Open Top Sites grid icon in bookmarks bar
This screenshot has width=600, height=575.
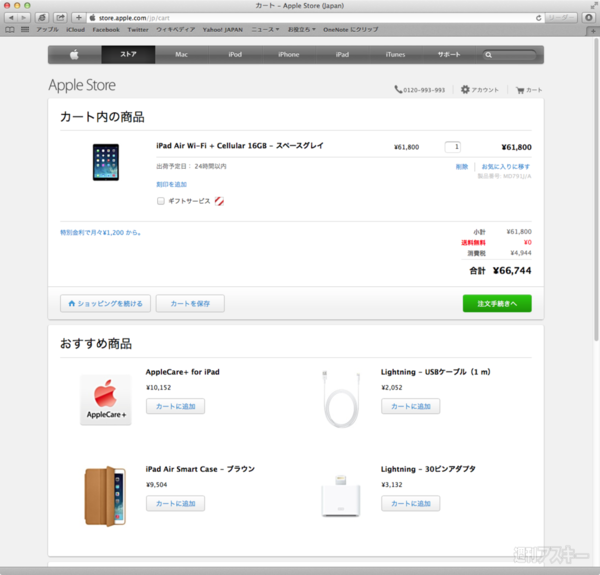click(x=25, y=29)
